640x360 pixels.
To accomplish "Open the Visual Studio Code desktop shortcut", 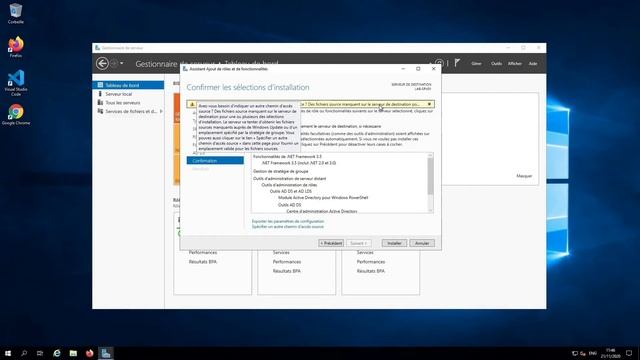I will [x=16, y=83].
